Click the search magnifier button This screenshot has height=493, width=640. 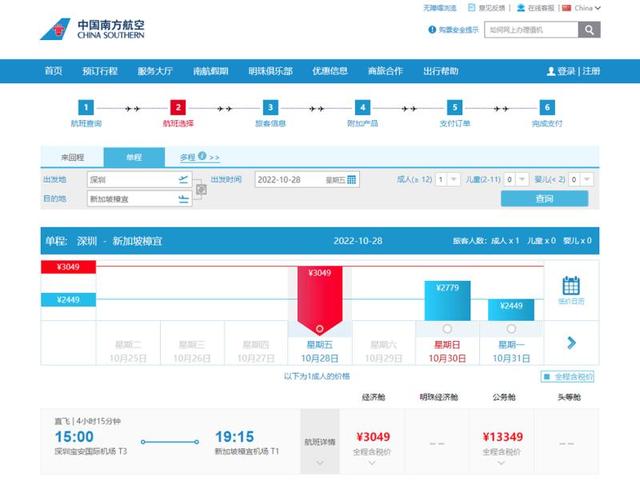point(589,30)
